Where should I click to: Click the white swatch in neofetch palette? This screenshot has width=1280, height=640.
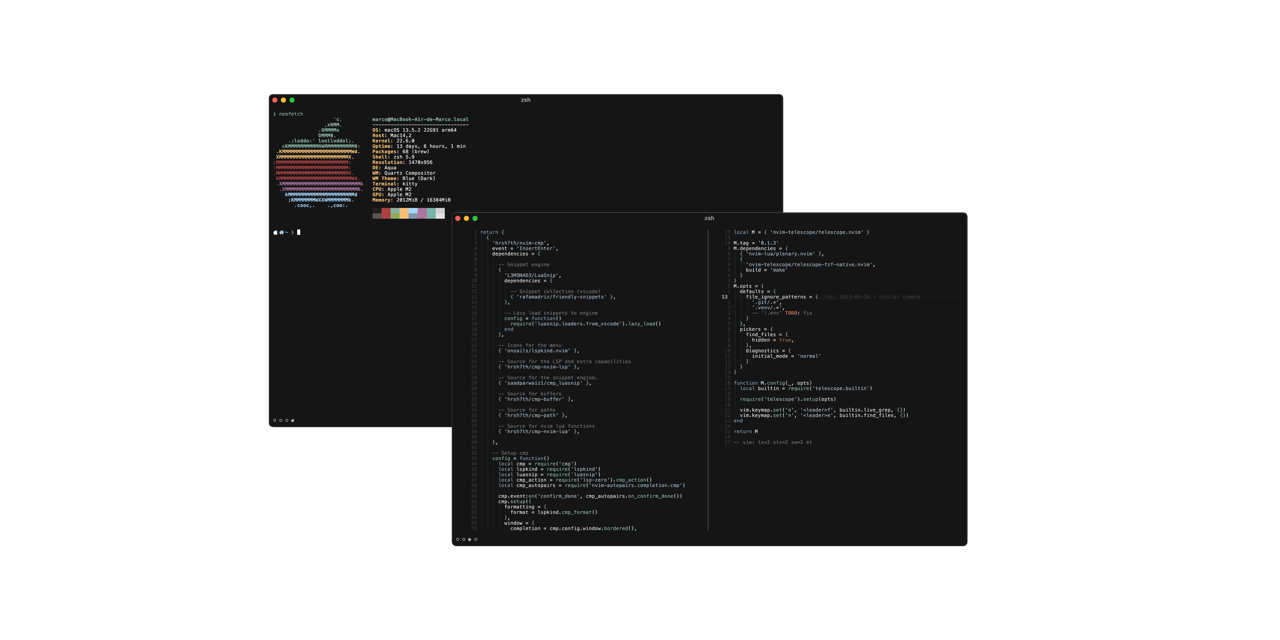(440, 214)
